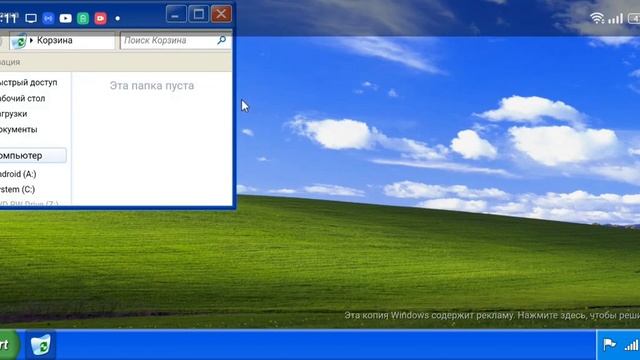Screen dimensions: 640x360
Task: Open the Android (A:) drive
Action: click(x=18, y=174)
